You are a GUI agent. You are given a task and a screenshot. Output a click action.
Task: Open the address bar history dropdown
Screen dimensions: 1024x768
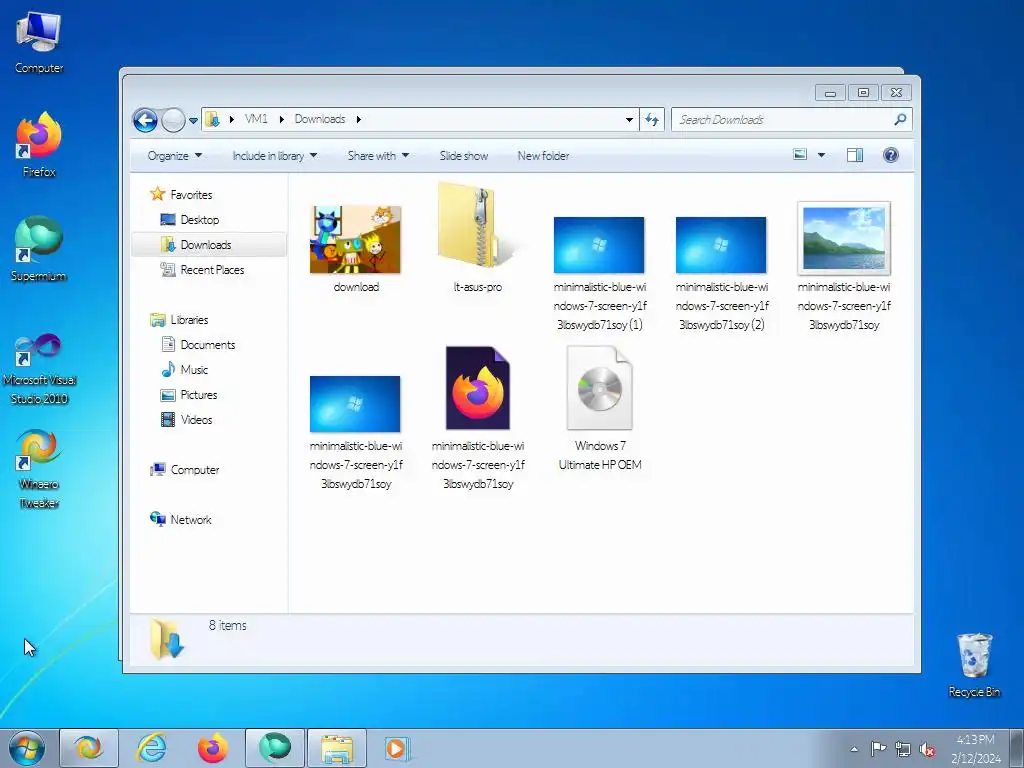pos(629,120)
